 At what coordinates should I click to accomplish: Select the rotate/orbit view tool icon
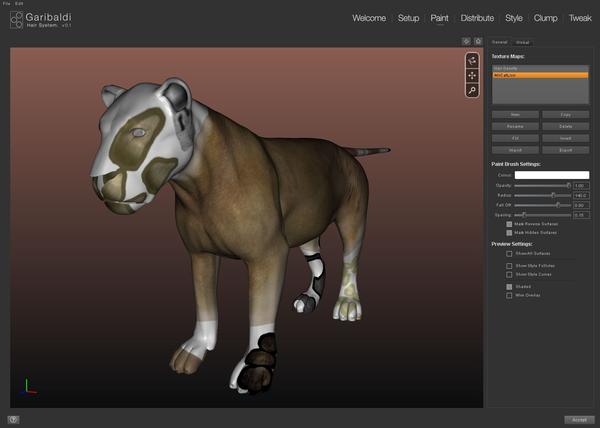click(x=472, y=61)
